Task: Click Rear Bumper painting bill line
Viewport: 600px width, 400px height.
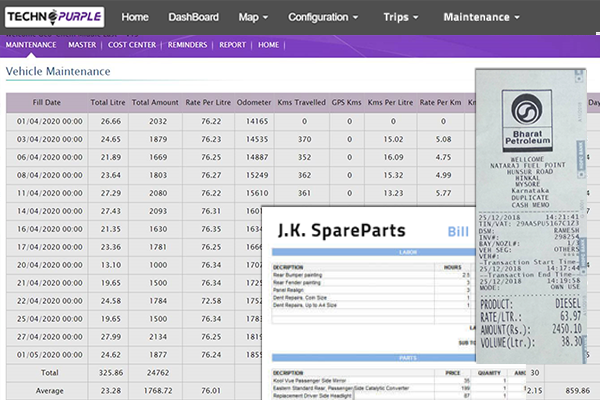Action: (297, 275)
